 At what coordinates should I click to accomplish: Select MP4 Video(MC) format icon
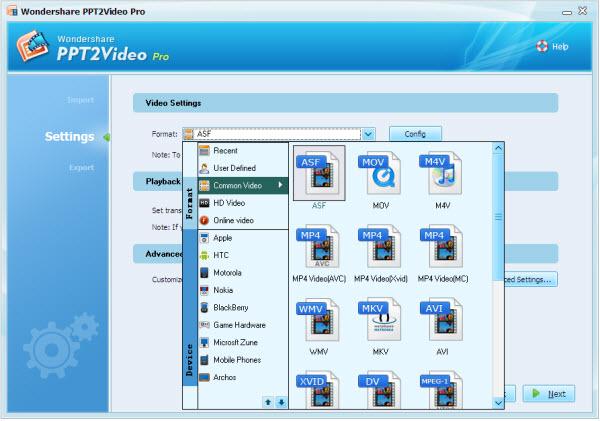(442, 246)
